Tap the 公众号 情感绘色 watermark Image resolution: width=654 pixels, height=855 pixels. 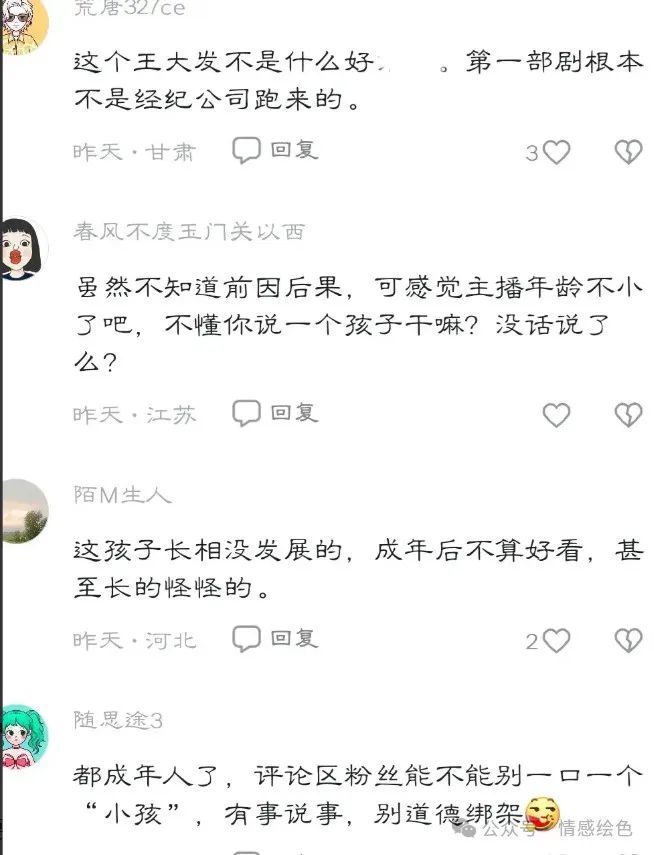tap(543, 829)
